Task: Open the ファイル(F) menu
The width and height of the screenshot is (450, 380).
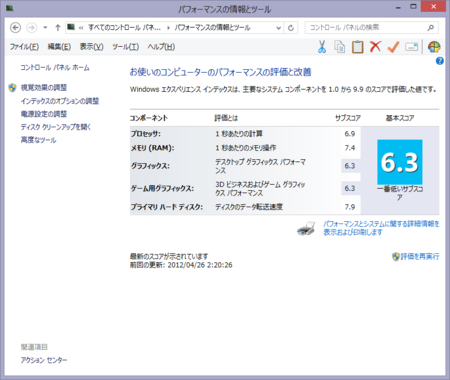Action: [24, 47]
